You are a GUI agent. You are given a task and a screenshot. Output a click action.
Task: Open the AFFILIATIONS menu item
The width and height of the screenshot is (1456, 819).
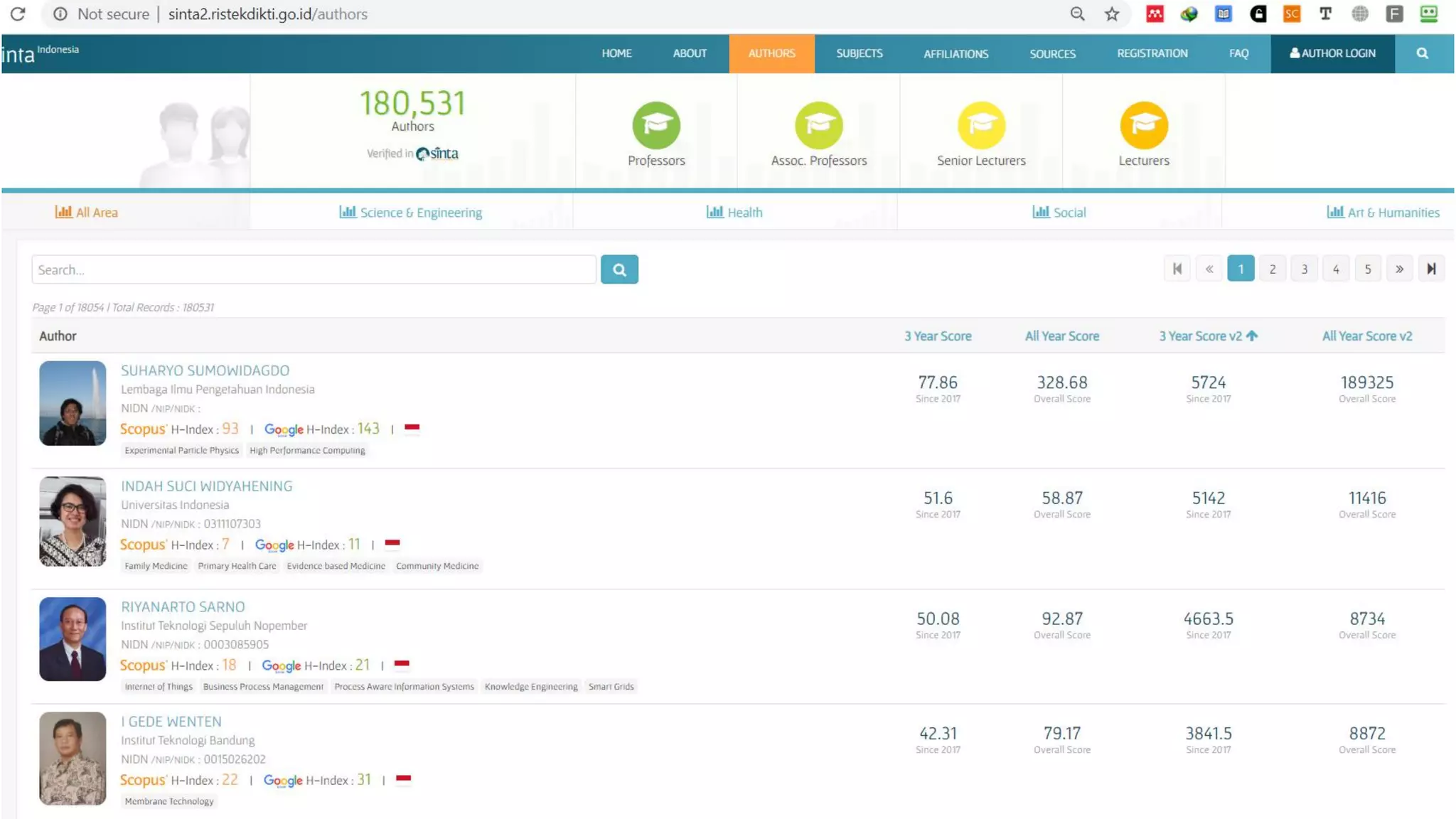[955, 54]
